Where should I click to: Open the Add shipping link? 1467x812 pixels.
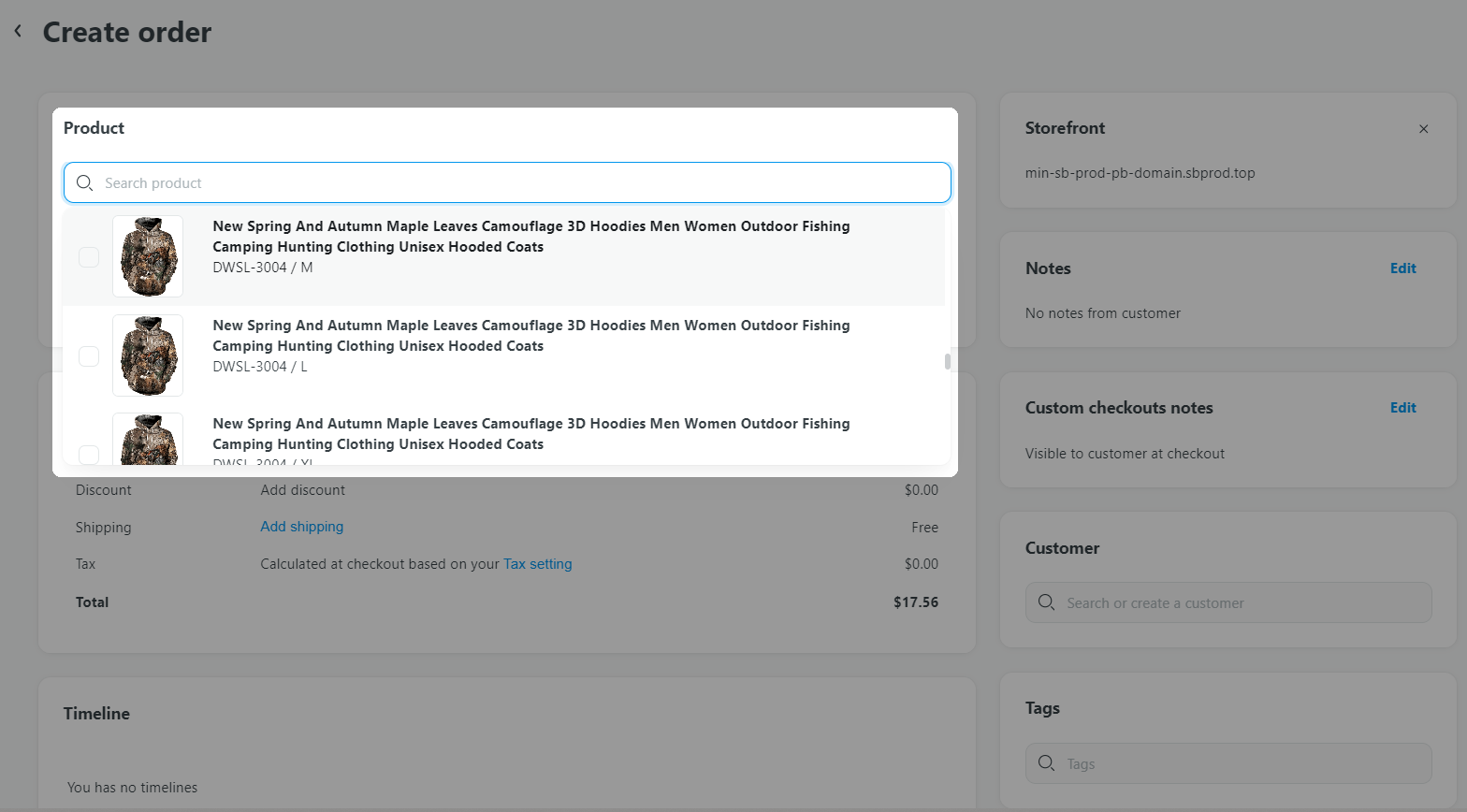pyautogui.click(x=301, y=527)
